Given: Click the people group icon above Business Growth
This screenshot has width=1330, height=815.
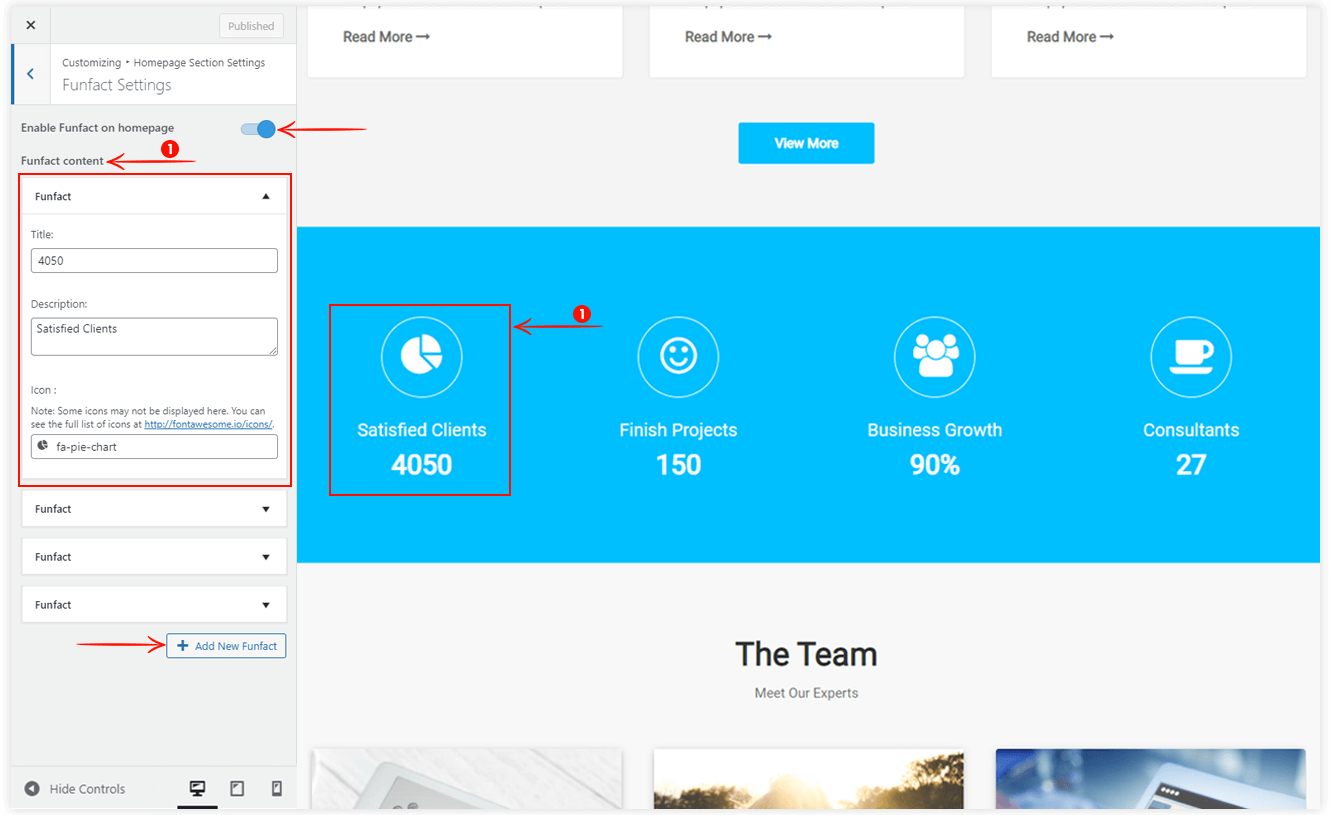Looking at the screenshot, I should [x=935, y=357].
